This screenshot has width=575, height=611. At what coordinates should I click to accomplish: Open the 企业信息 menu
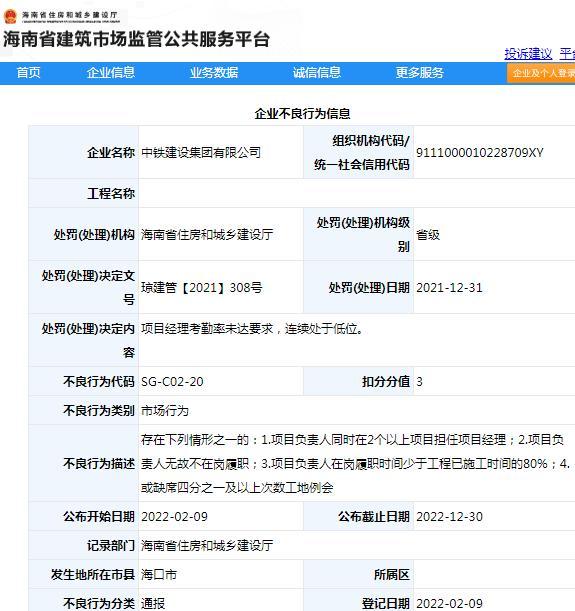point(111,72)
